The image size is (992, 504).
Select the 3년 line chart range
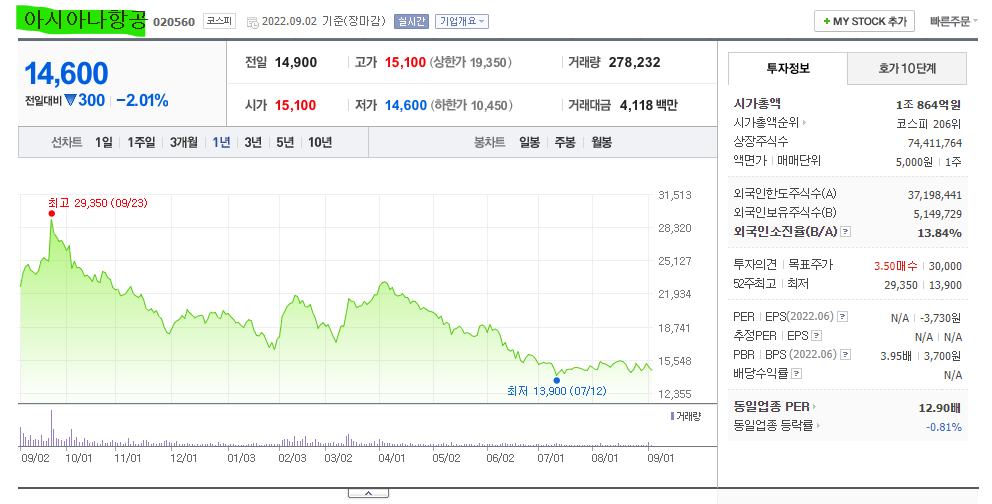253,142
